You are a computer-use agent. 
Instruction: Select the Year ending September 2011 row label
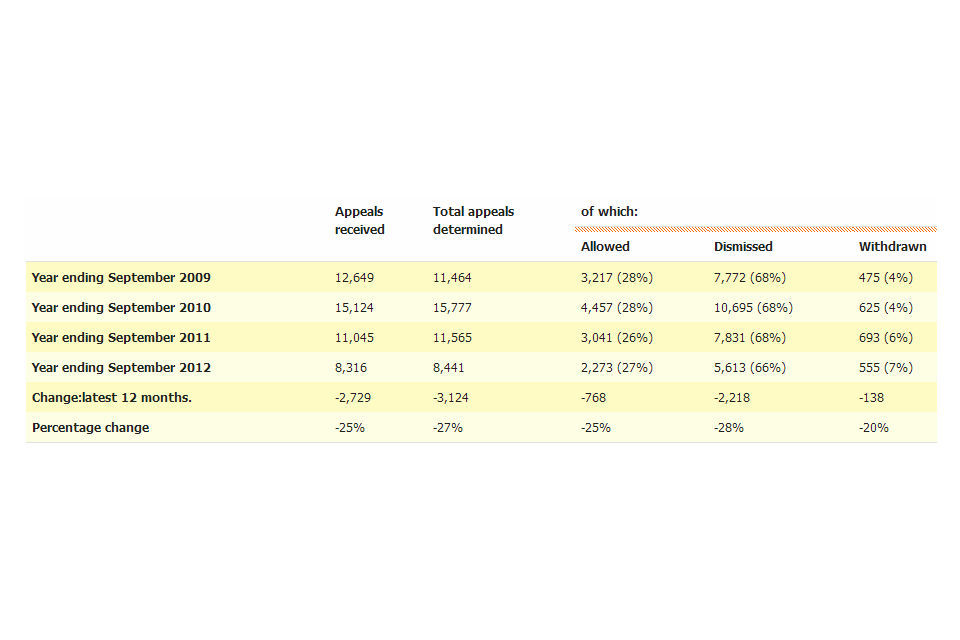pos(121,337)
